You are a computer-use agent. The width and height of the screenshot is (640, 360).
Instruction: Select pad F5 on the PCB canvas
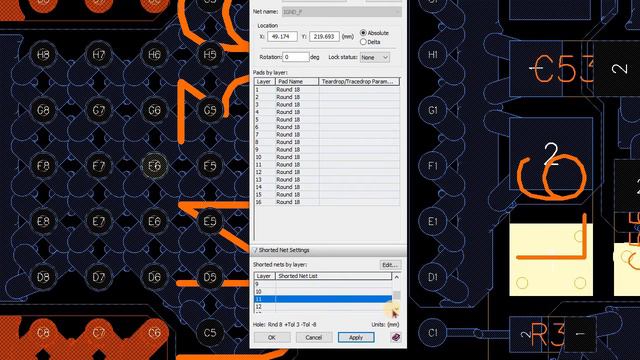click(x=210, y=166)
